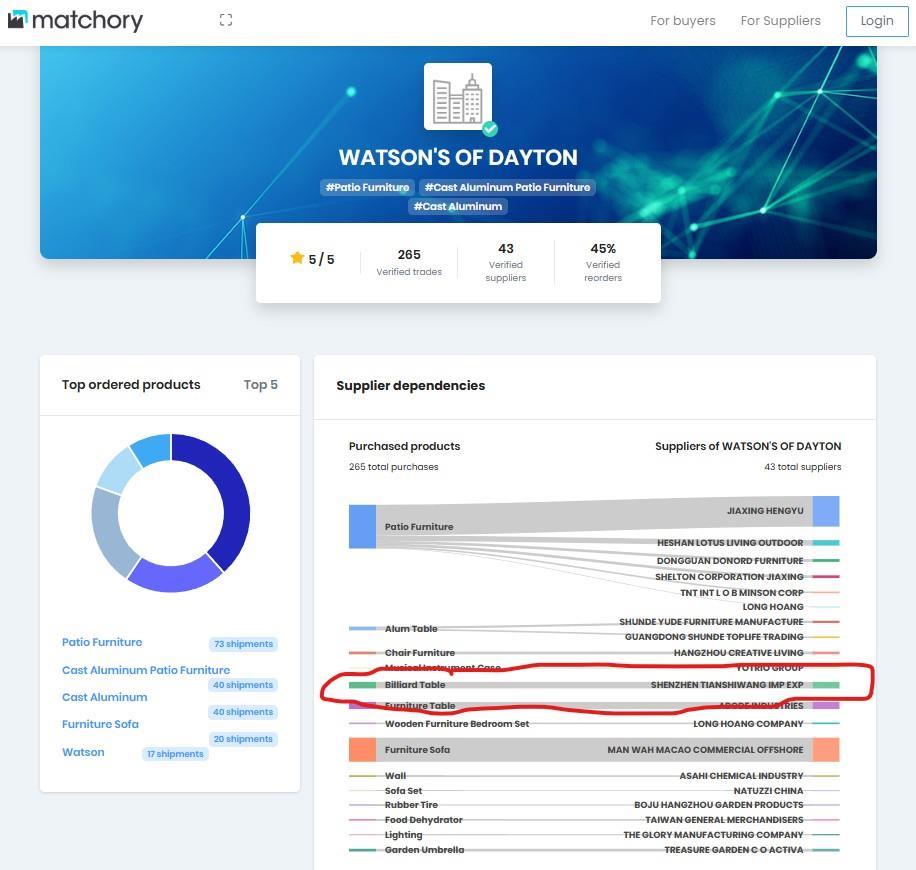Select the Chair Furniture product

[x=419, y=653]
